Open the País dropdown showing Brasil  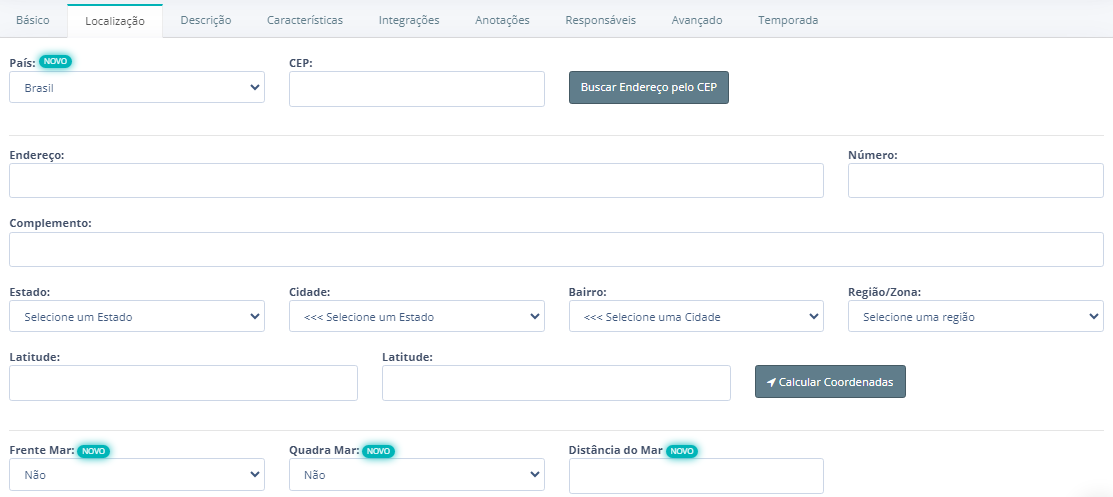(x=137, y=87)
